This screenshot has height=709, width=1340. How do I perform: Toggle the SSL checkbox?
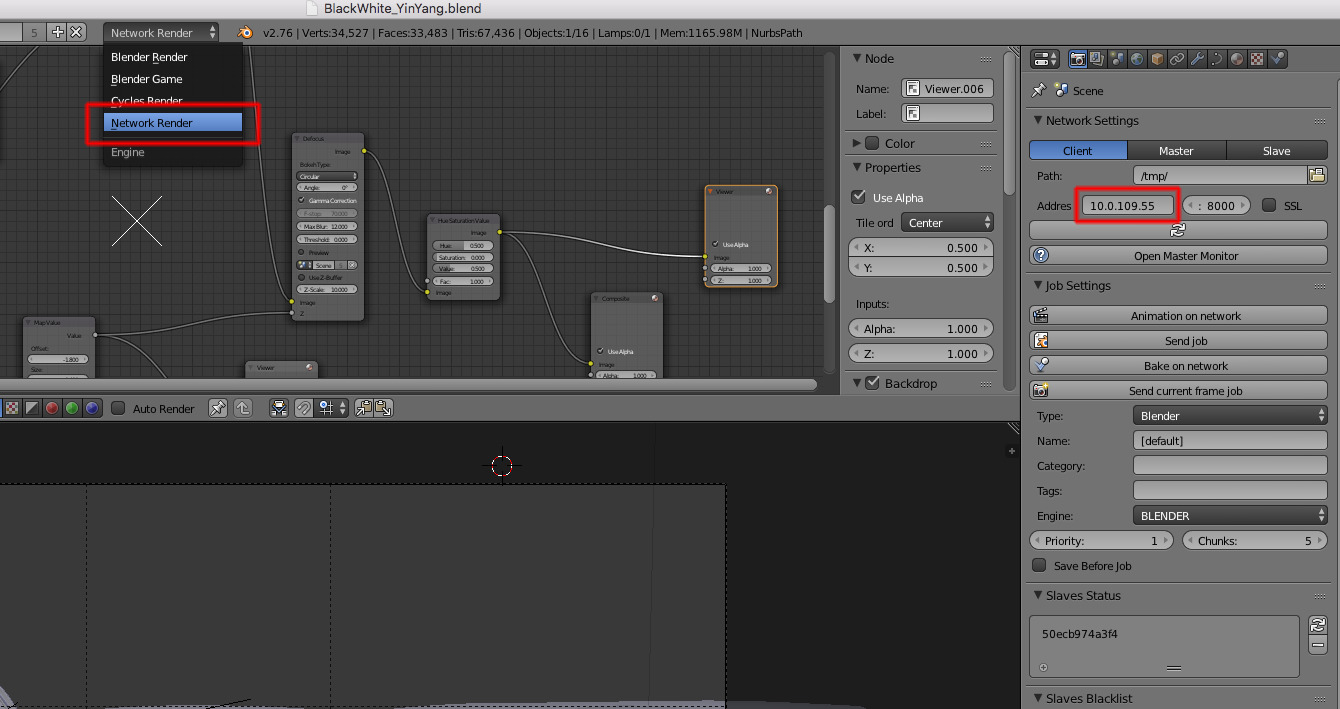[1269, 205]
